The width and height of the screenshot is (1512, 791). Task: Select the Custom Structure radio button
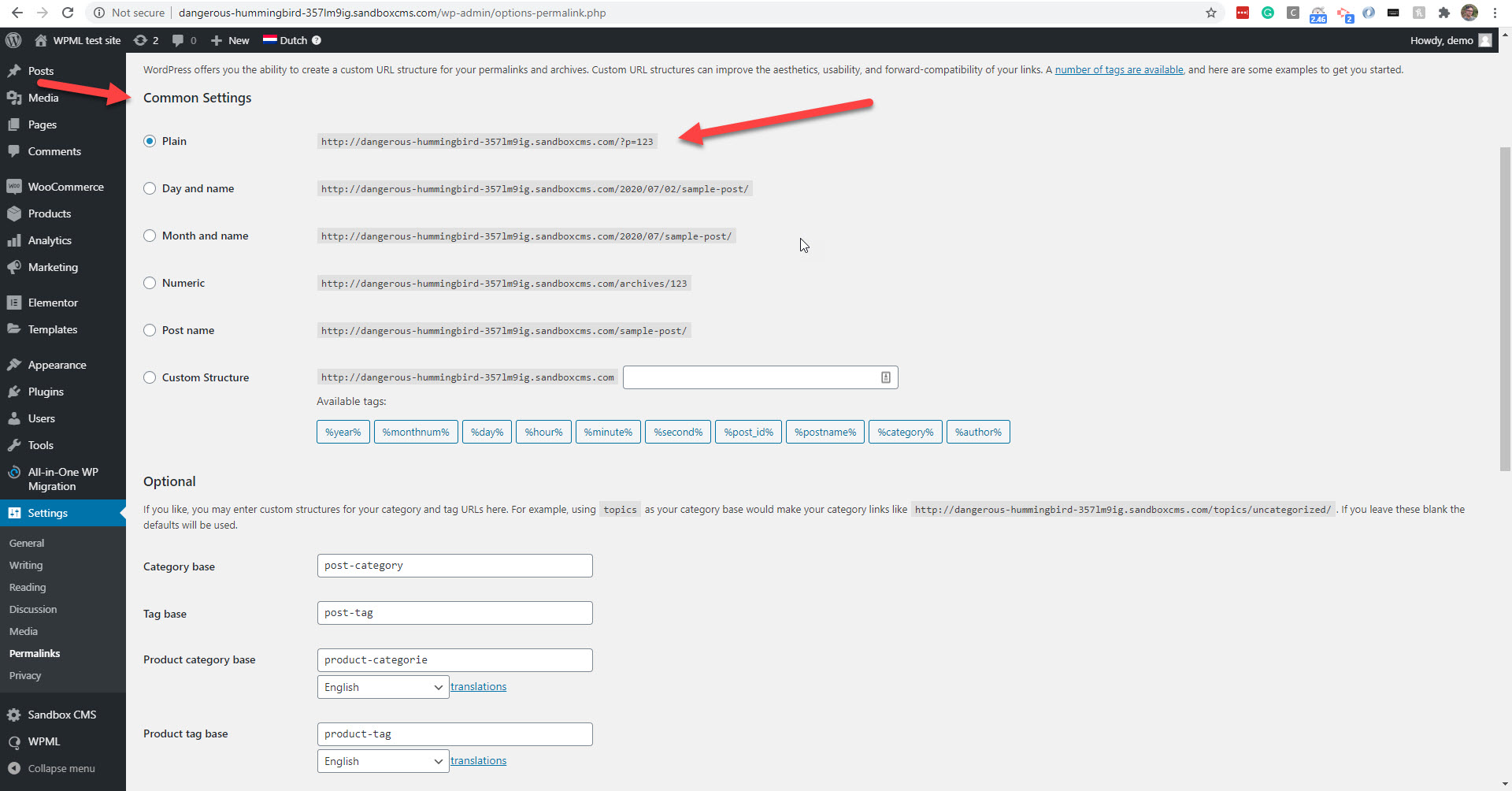[150, 377]
